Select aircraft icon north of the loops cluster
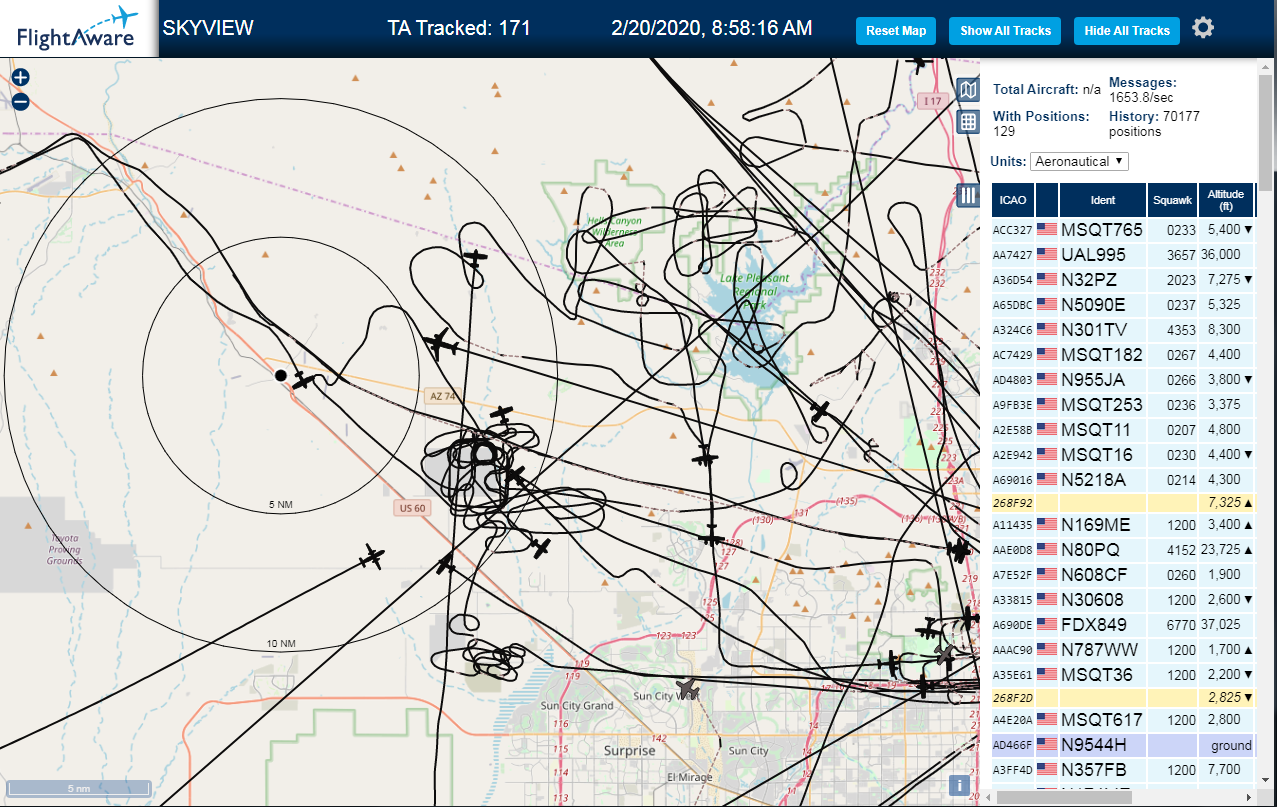 pos(501,413)
